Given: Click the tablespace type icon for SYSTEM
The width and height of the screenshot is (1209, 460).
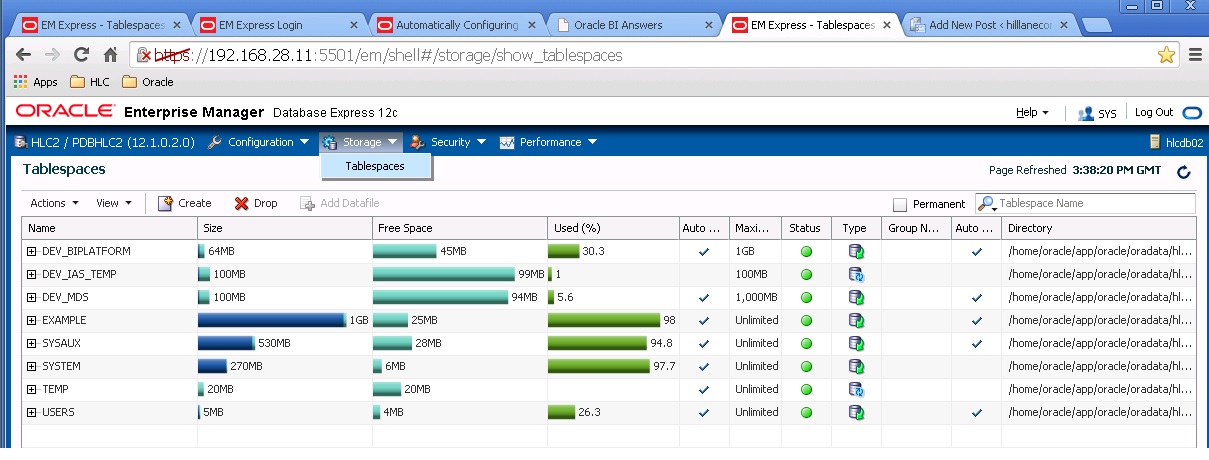Looking at the screenshot, I should tap(855, 366).
